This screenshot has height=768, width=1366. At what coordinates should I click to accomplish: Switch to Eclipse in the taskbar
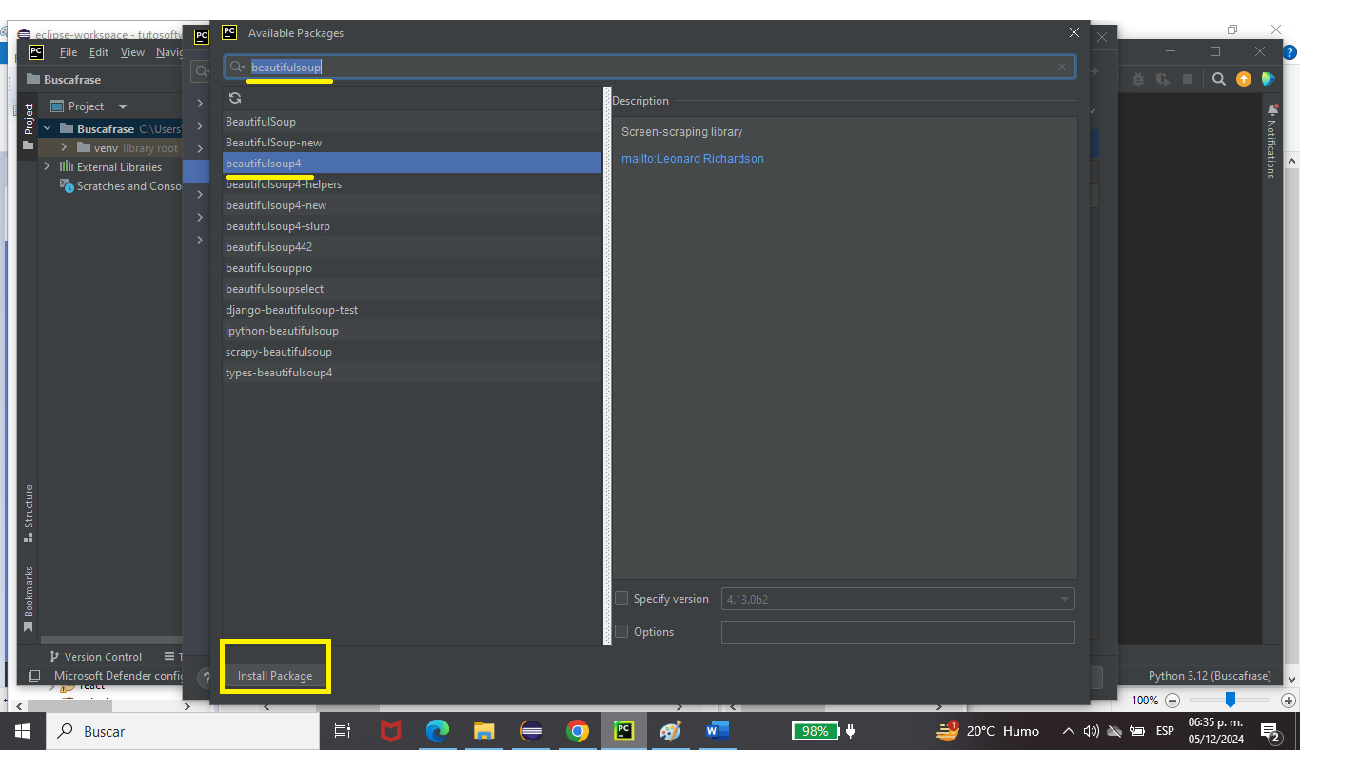tap(531, 731)
